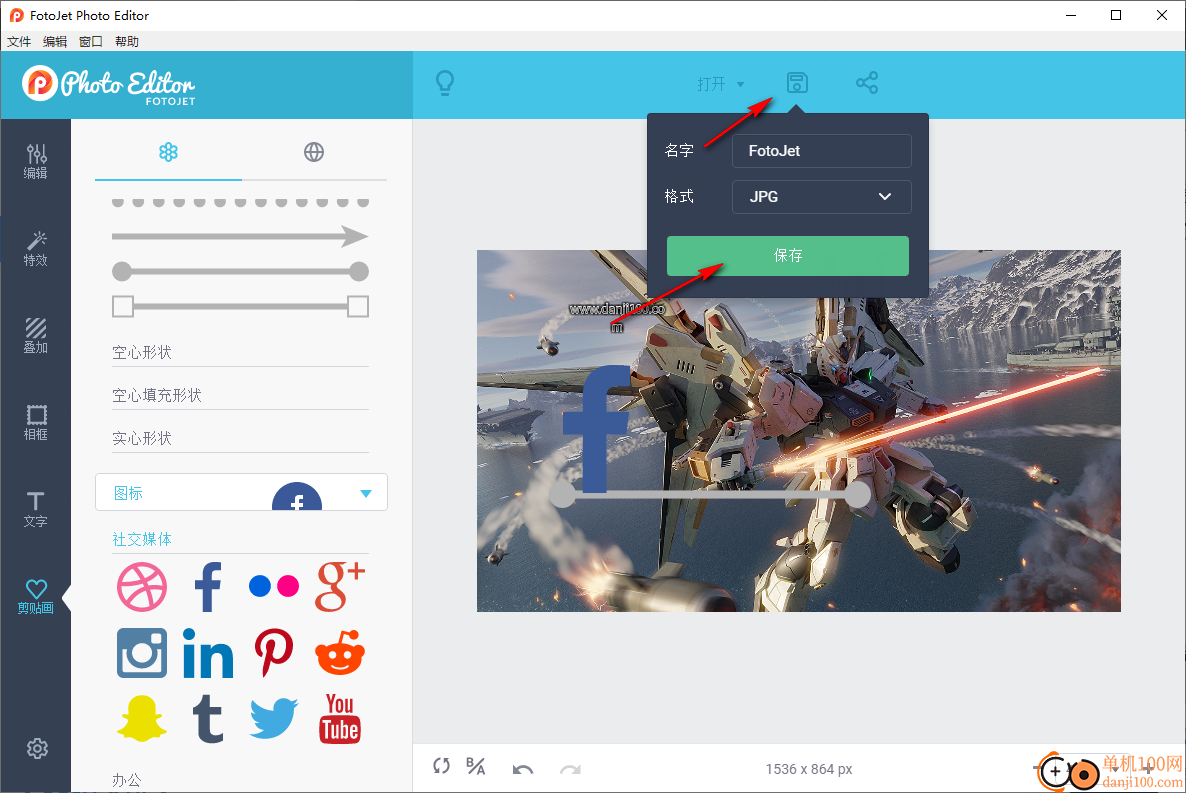The image size is (1186, 793).
Task: Insert the round-ended line shape
Action: click(241, 271)
